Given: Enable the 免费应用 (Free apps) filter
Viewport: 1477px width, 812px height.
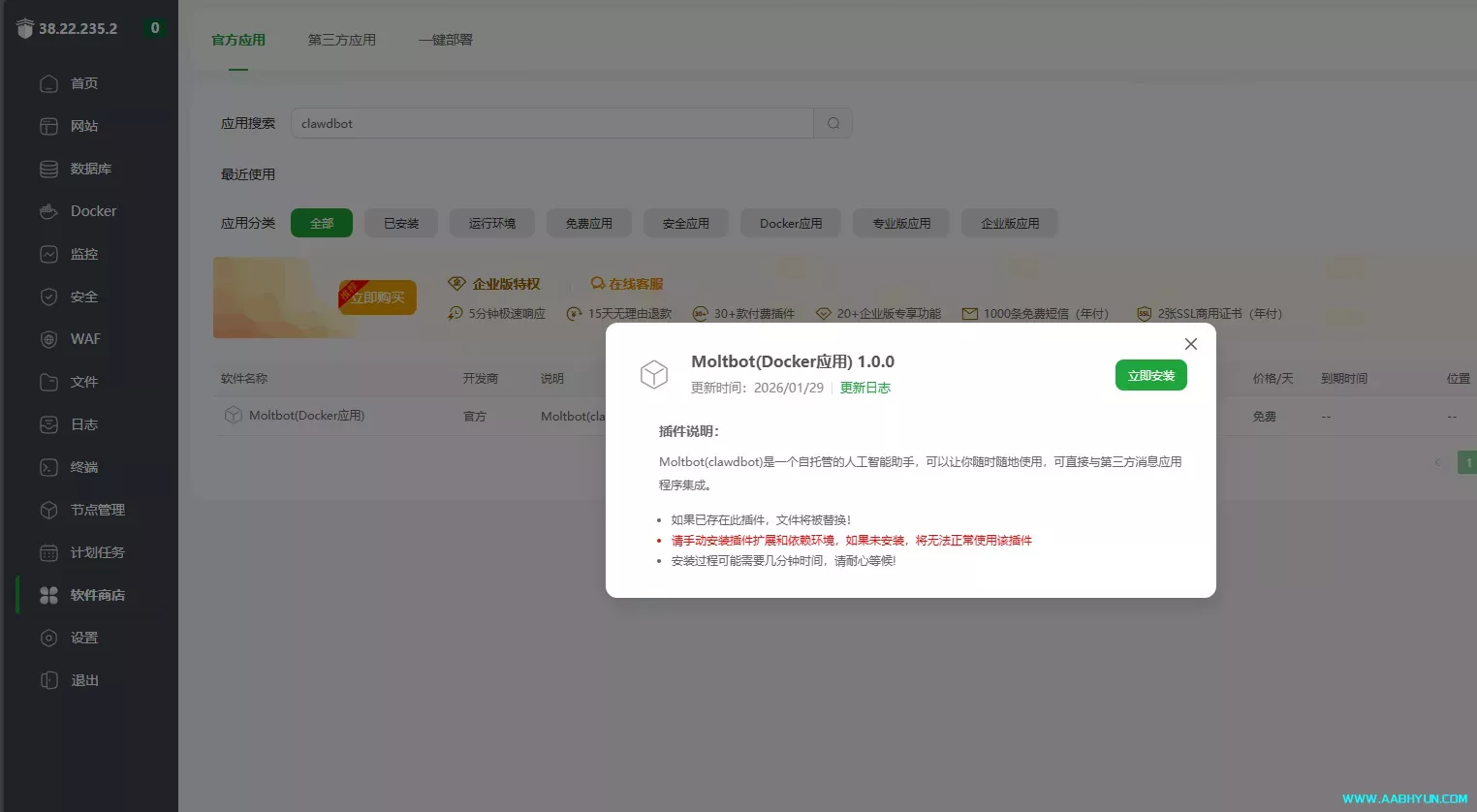Looking at the screenshot, I should pyautogui.click(x=588, y=222).
